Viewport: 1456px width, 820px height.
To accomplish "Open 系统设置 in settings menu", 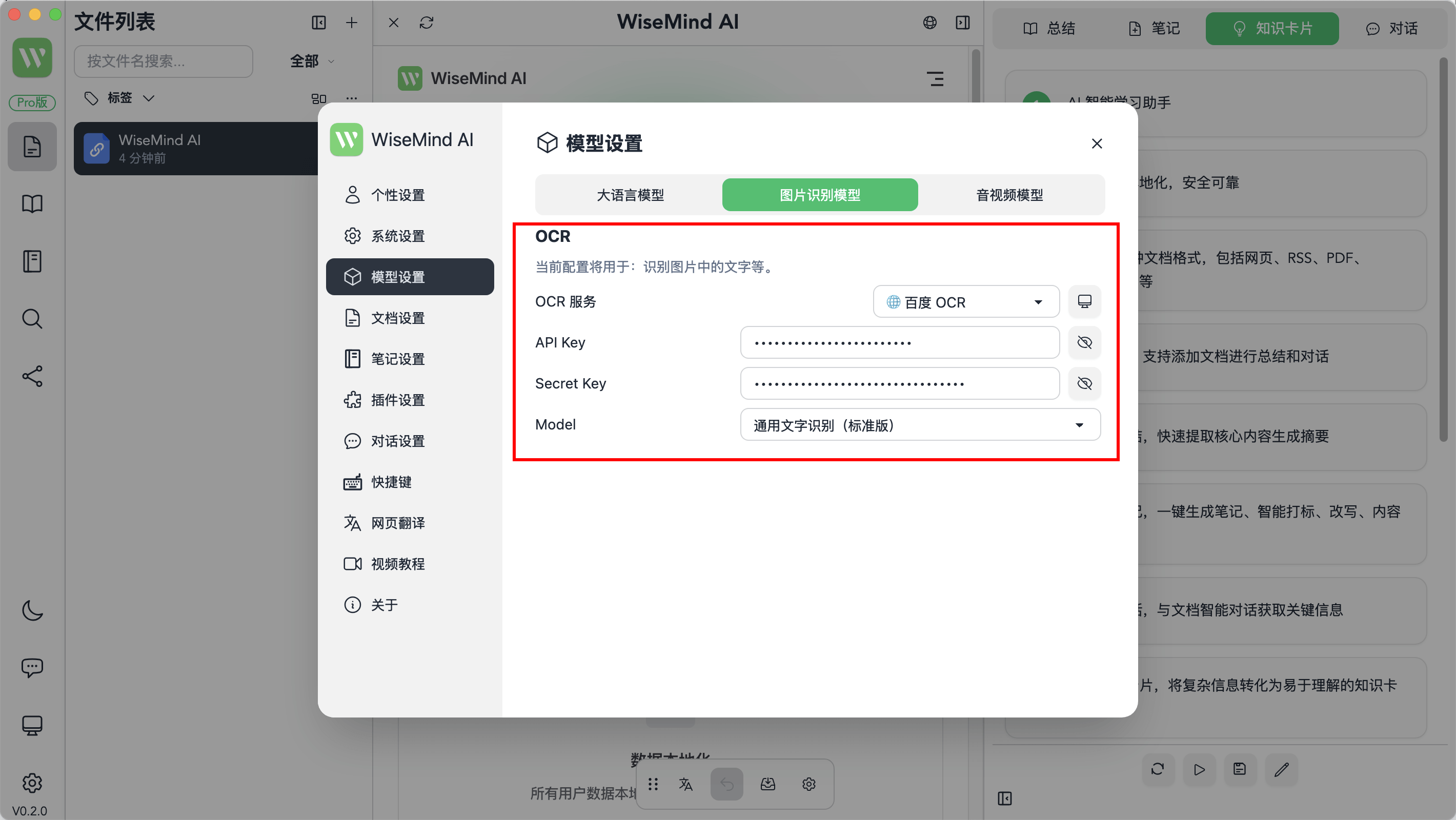I will click(410, 236).
